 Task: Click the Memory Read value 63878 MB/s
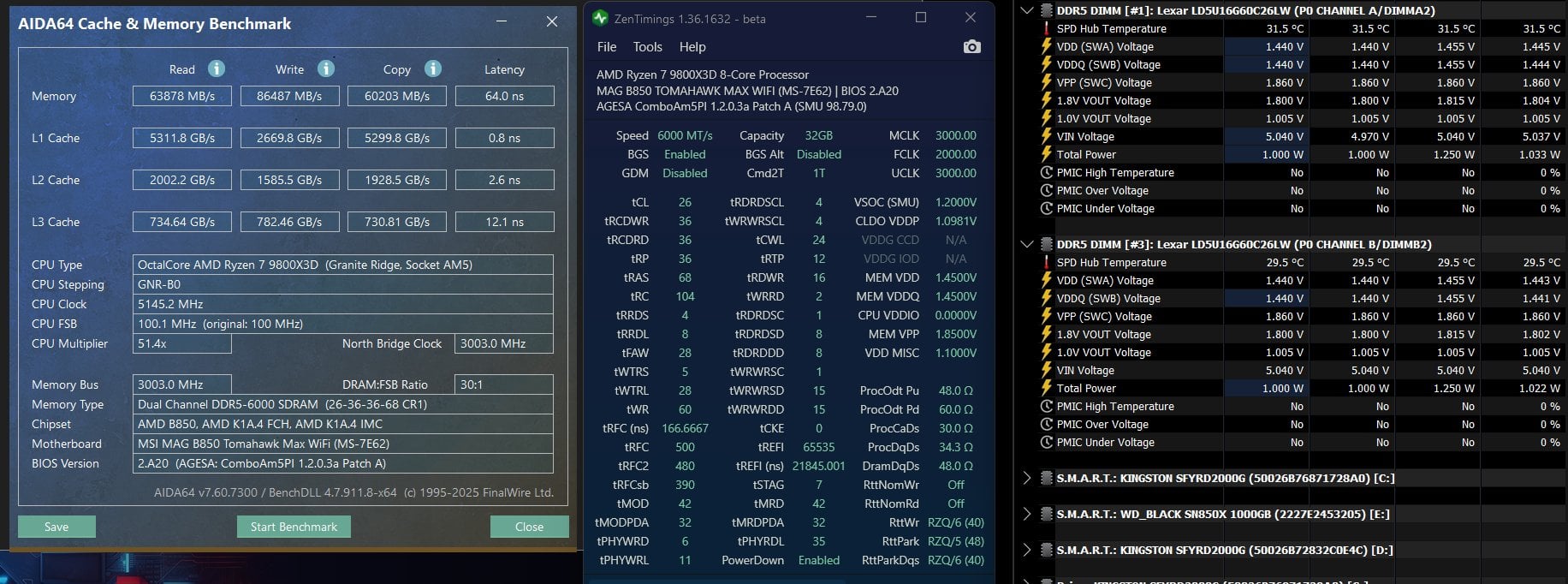point(182,96)
